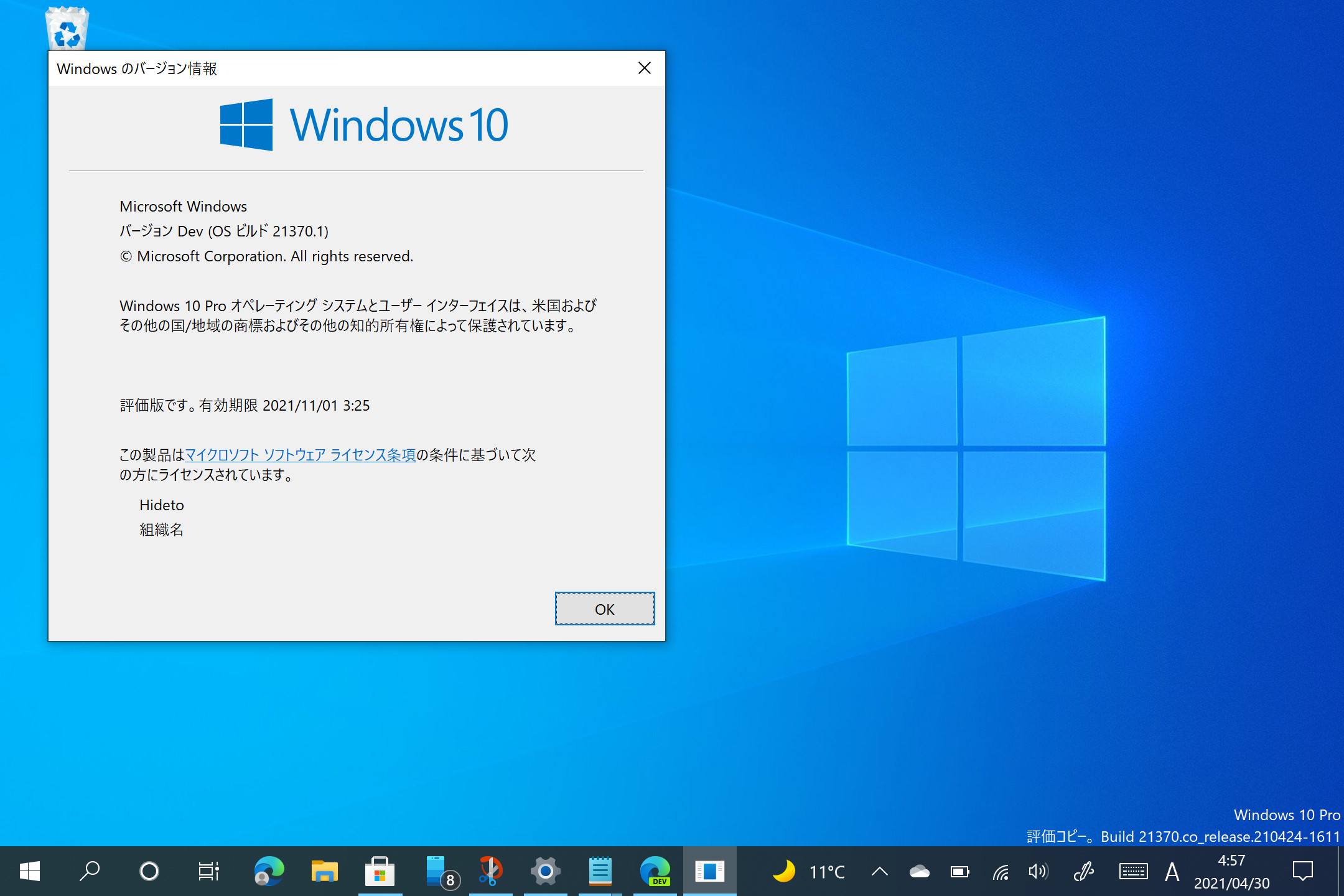Open Task View
The image size is (1344, 896).
click(208, 871)
